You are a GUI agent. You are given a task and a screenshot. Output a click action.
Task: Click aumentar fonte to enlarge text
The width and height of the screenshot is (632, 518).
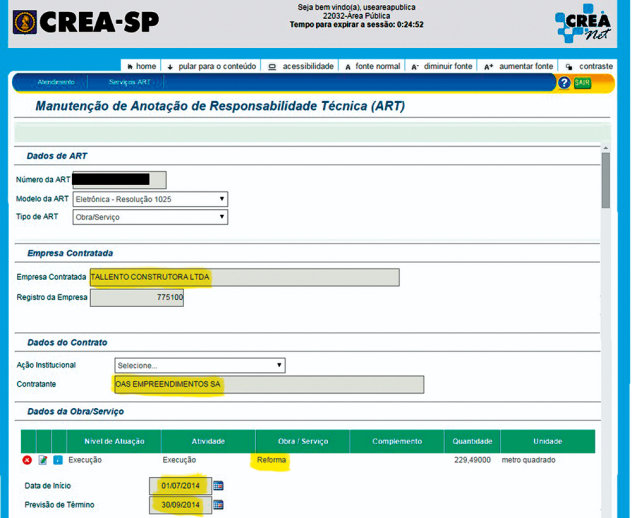click(518, 66)
